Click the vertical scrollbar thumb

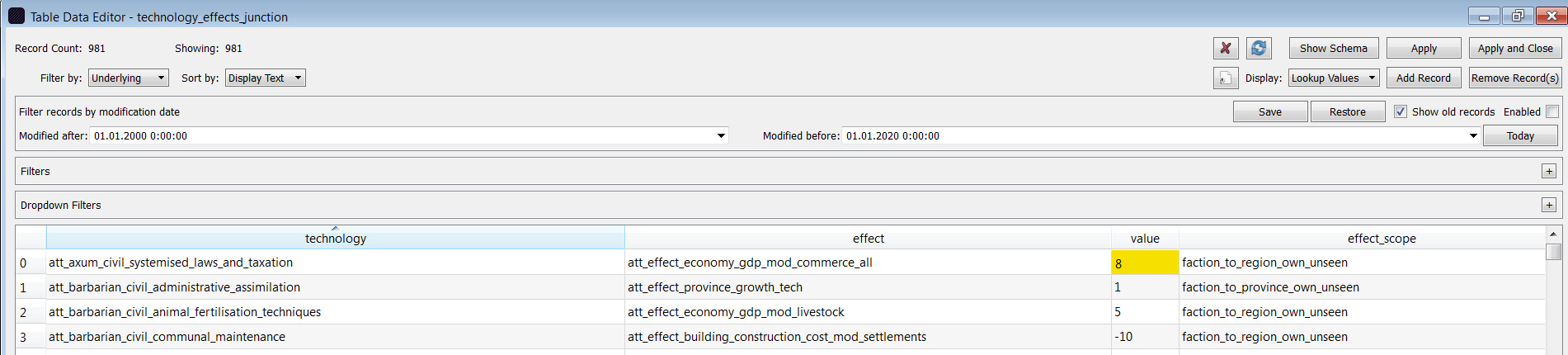(1553, 252)
